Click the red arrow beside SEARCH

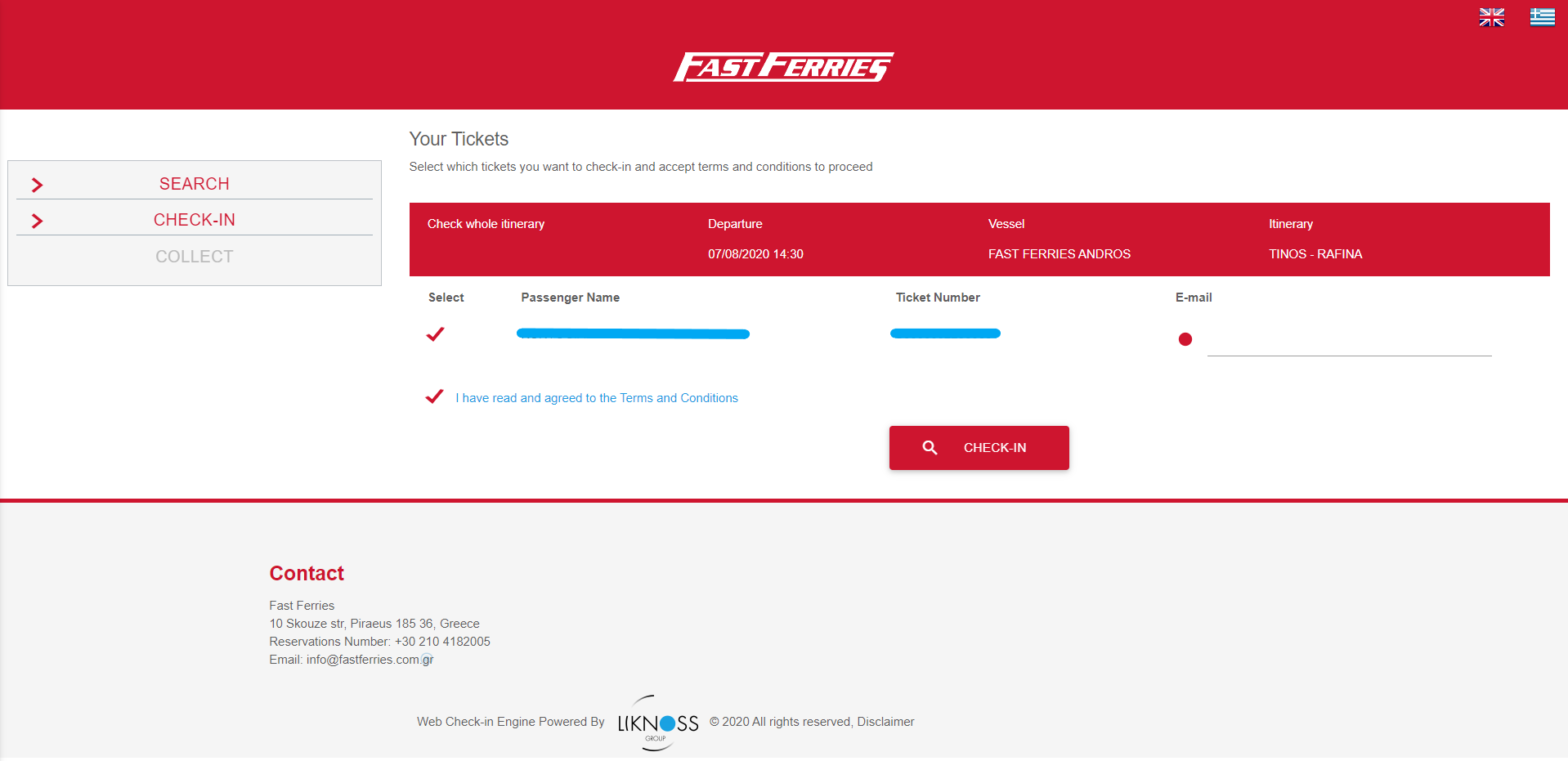36,184
